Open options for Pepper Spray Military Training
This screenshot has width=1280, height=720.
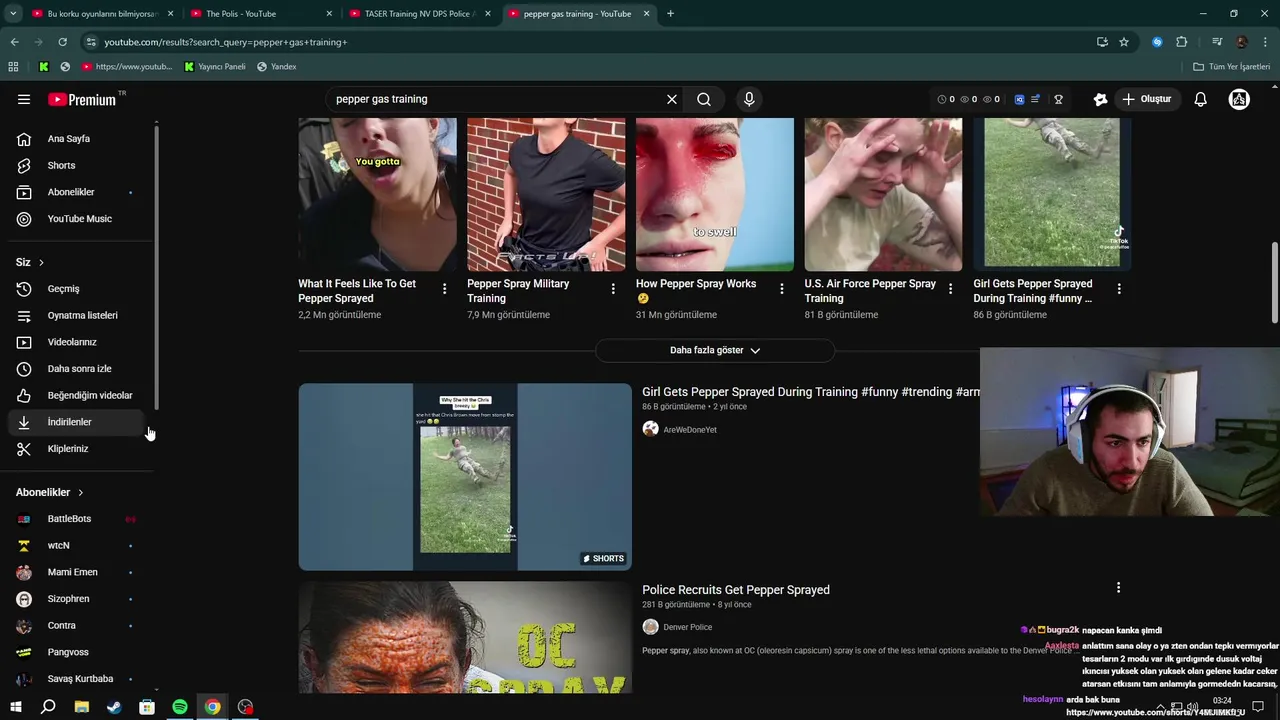pyautogui.click(x=613, y=289)
